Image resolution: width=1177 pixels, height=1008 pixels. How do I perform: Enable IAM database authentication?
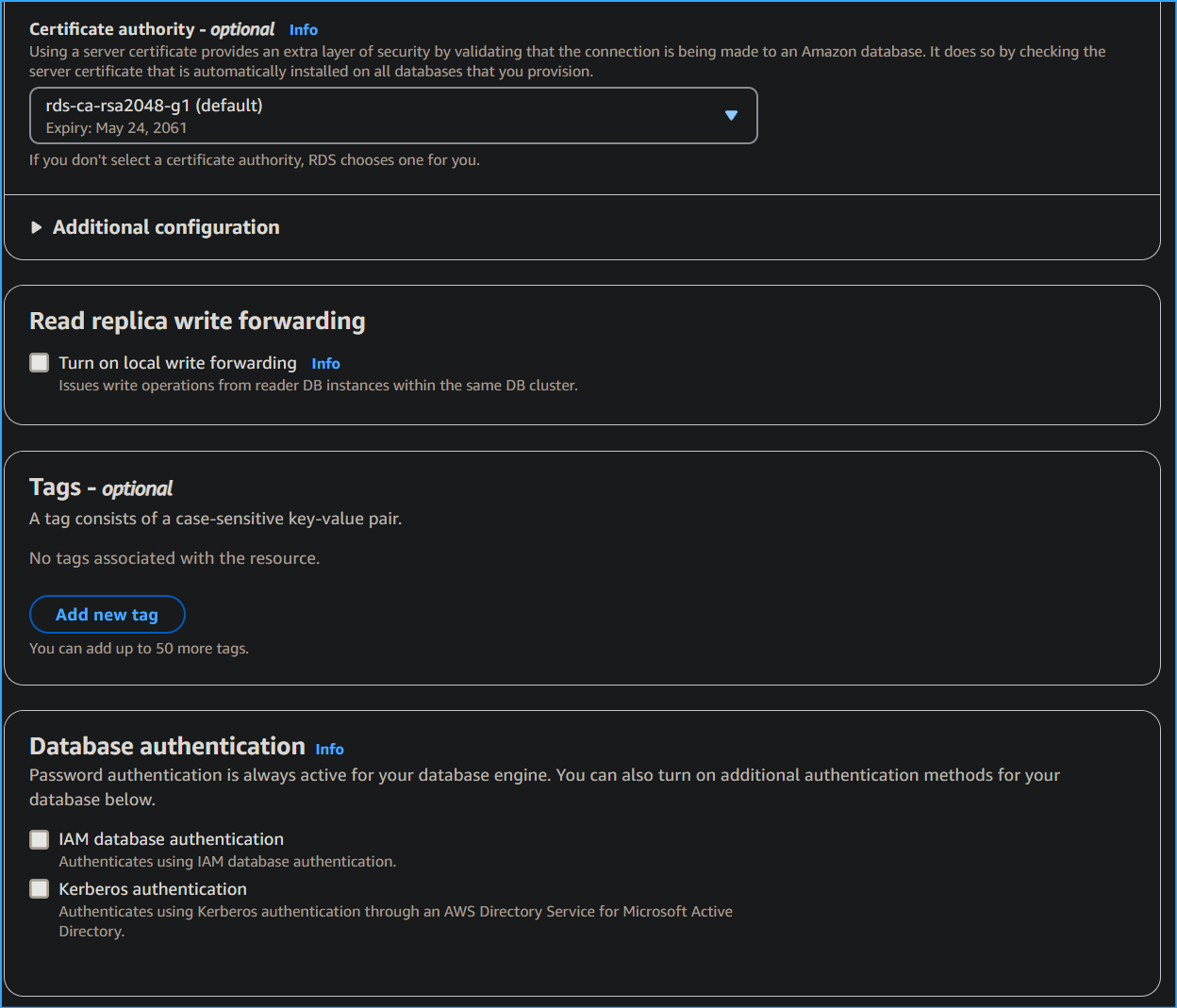tap(39, 838)
